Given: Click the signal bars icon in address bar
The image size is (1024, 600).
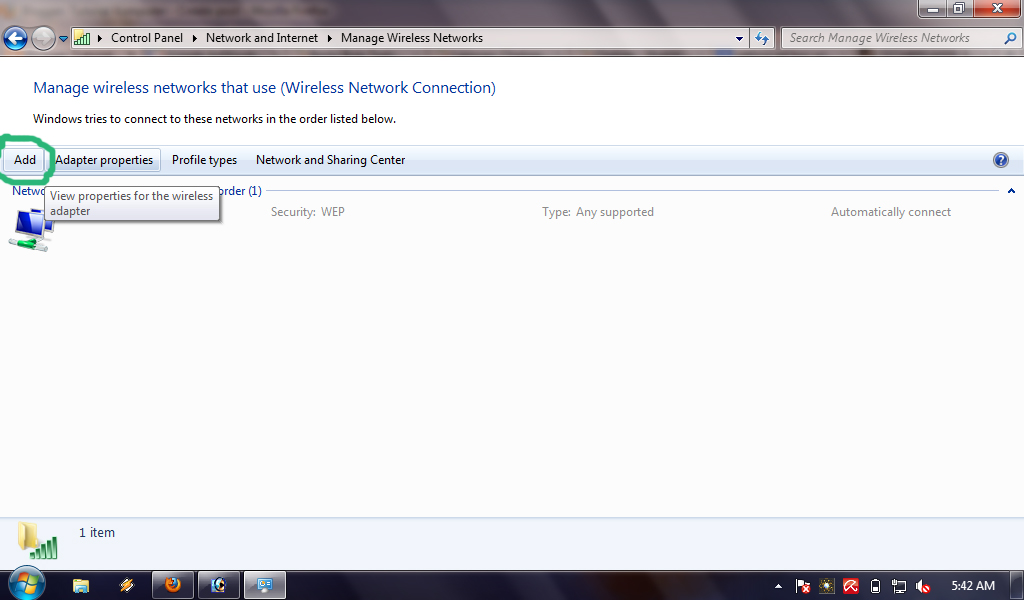Looking at the screenshot, I should tap(82, 38).
